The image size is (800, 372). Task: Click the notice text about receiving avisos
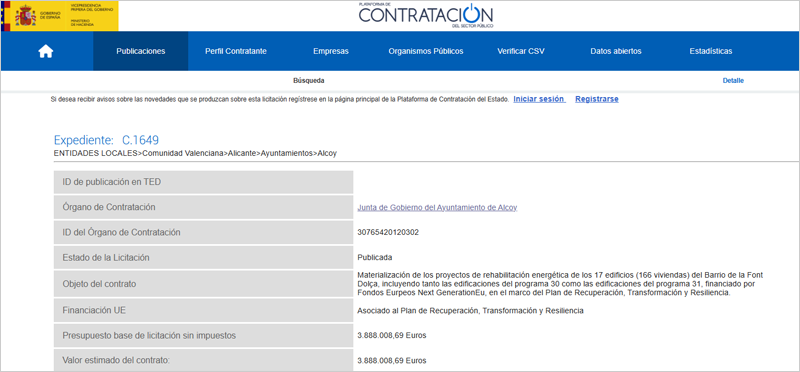(280, 100)
